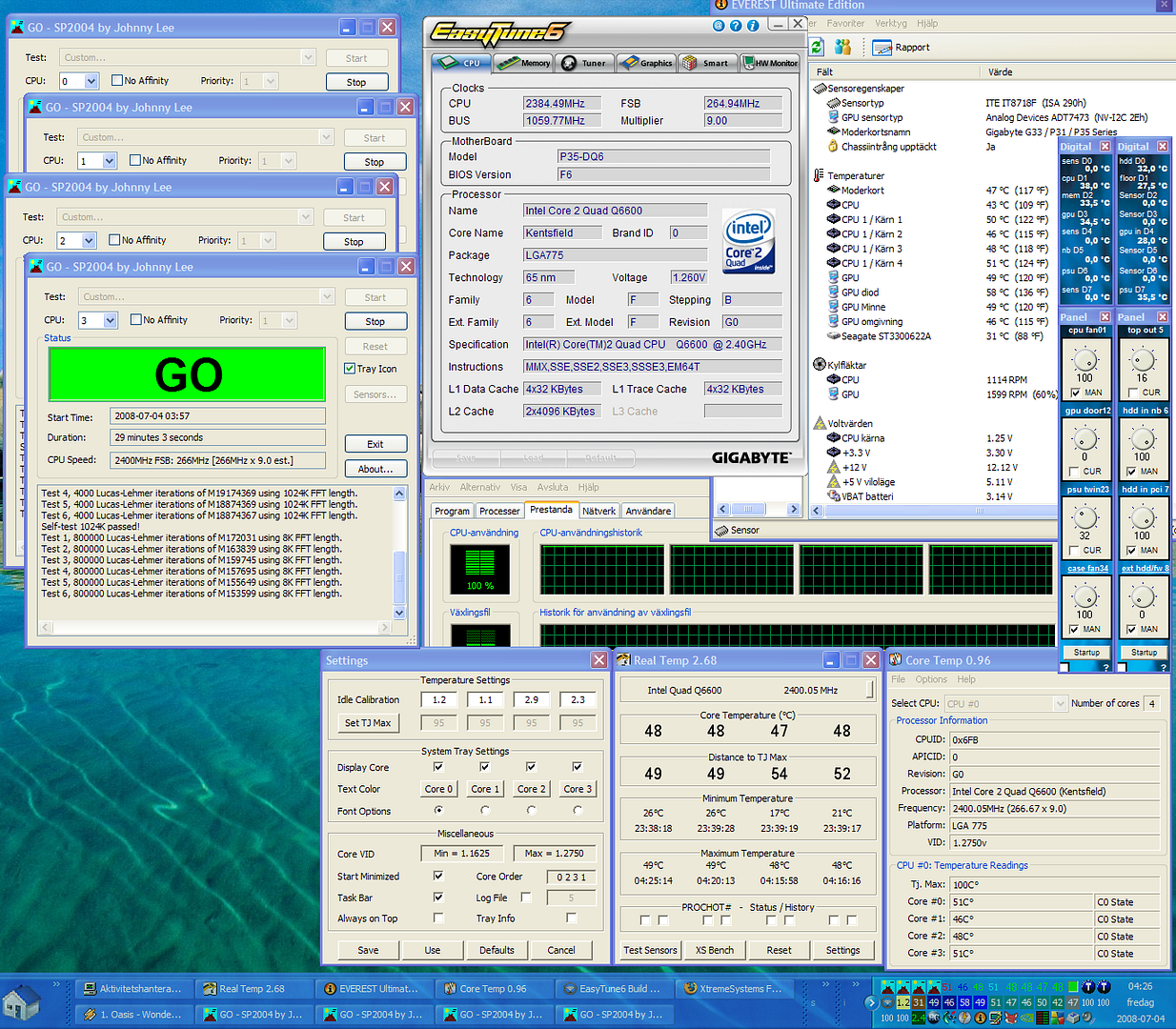Viewport: 1176px width, 1029px height.
Task: Click Stop in the CPU 3 SP2004 window
Action: [x=375, y=321]
